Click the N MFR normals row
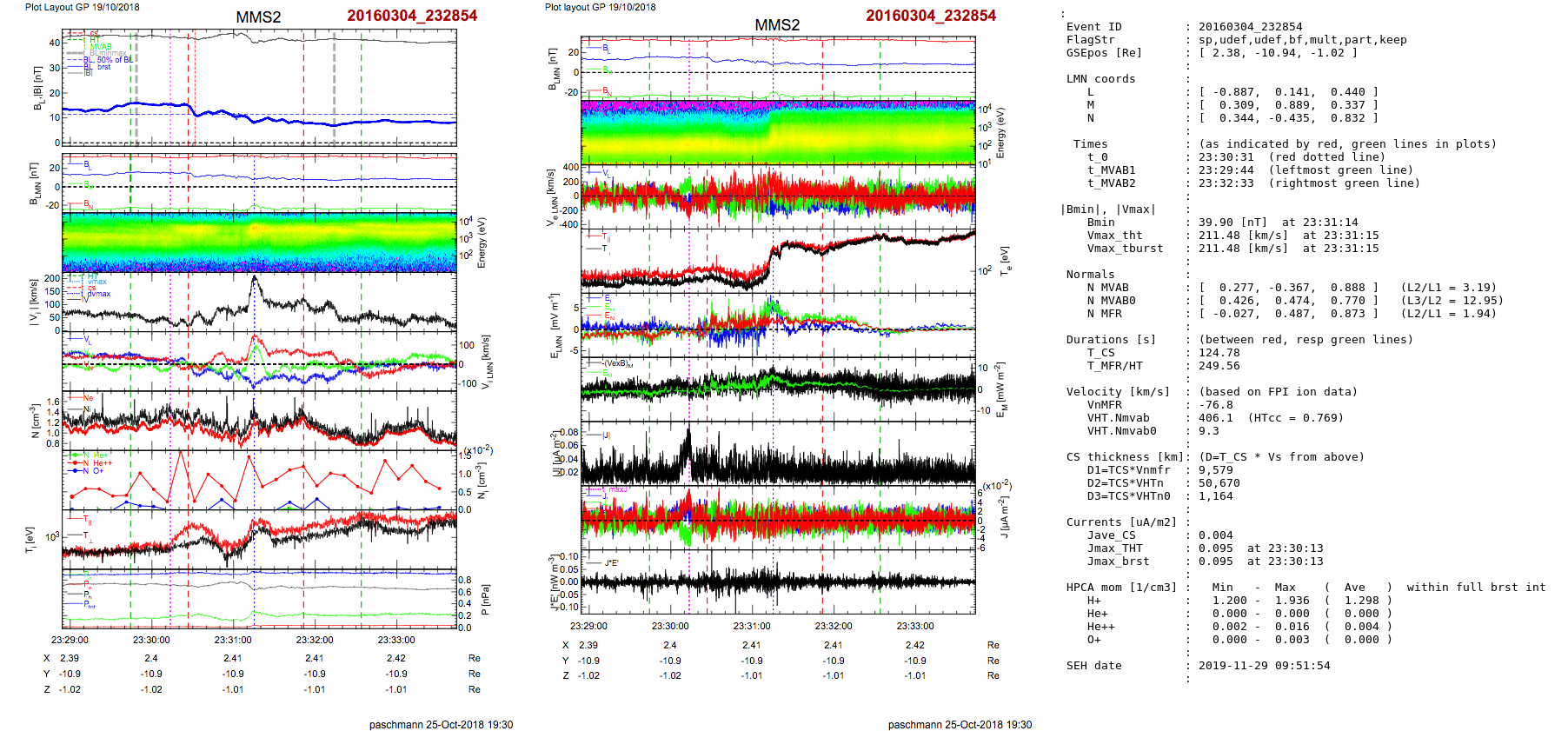 [x=1282, y=314]
